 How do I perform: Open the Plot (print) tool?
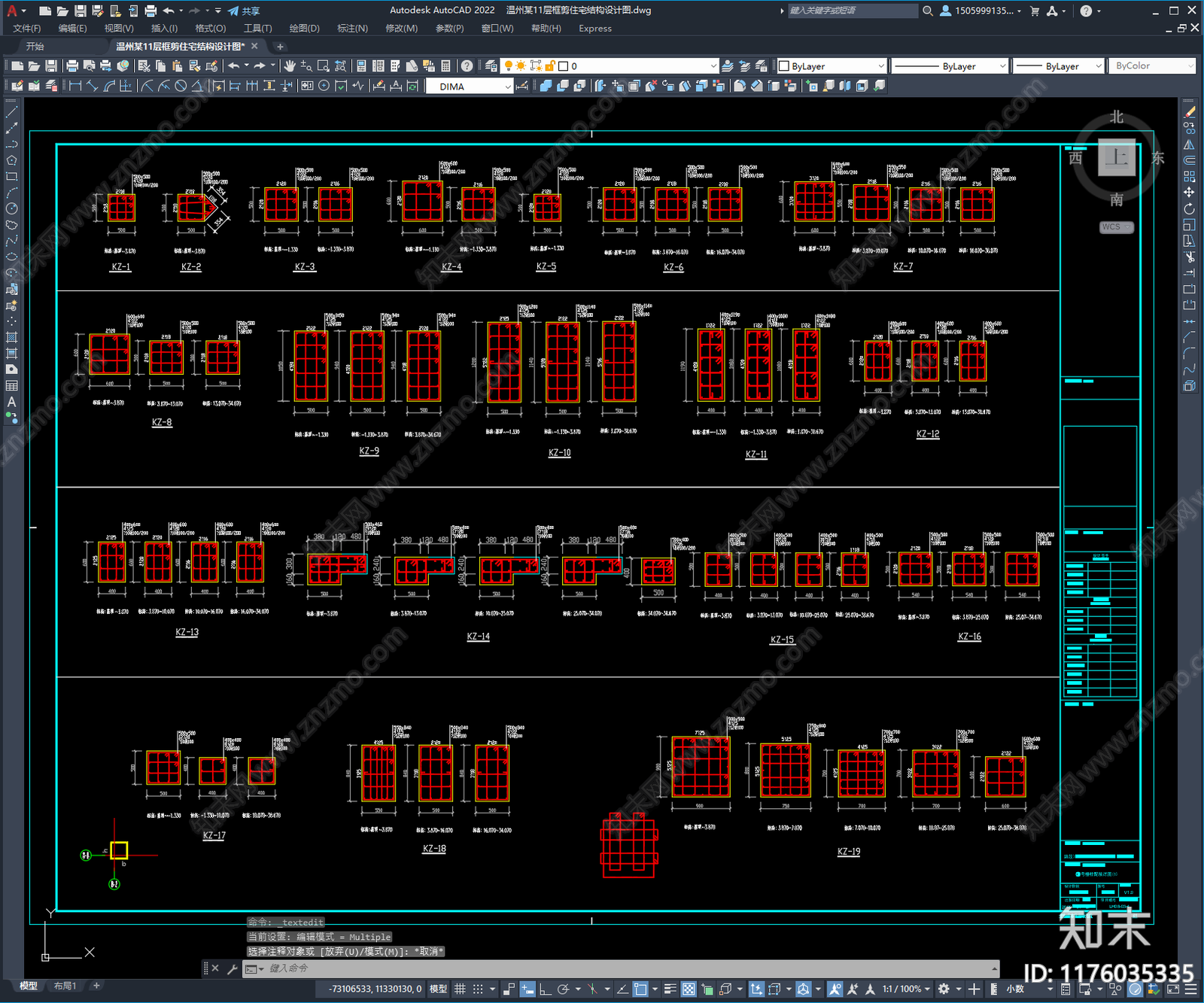coord(72,66)
